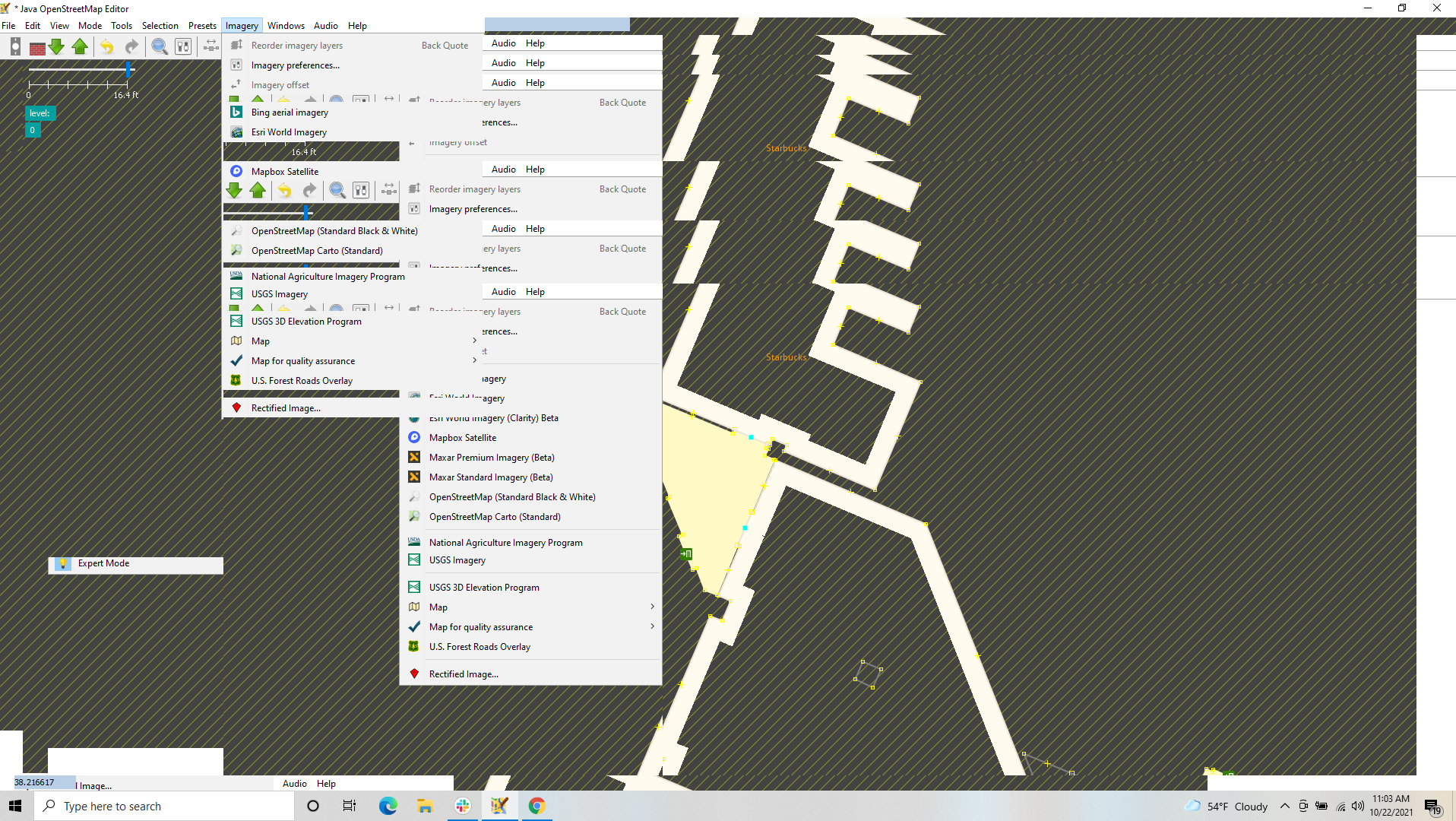Click the first icon in the main toolbar
The width and height of the screenshot is (1456, 821).
pos(15,47)
